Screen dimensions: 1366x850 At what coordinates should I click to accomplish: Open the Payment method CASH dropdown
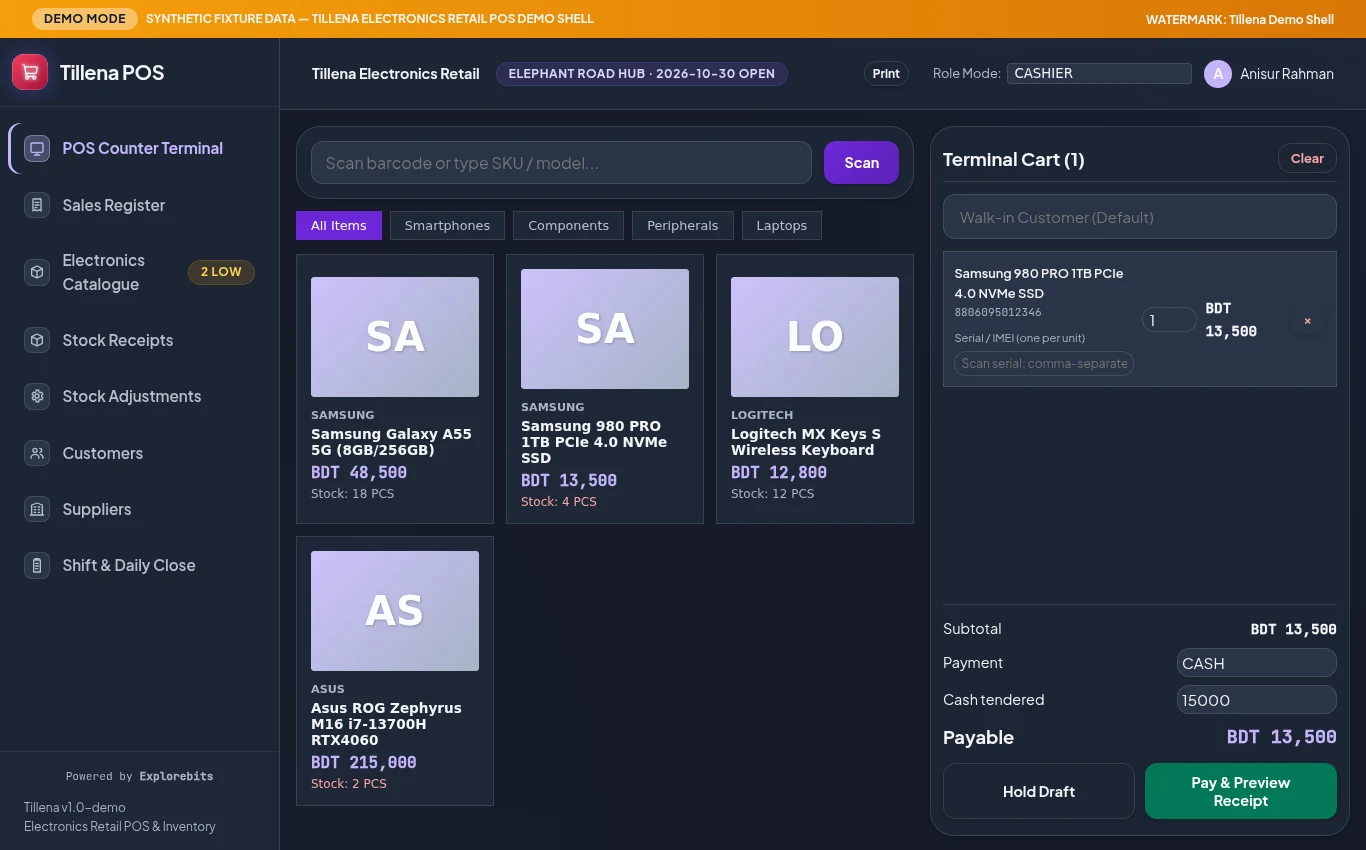pyautogui.click(x=1257, y=663)
